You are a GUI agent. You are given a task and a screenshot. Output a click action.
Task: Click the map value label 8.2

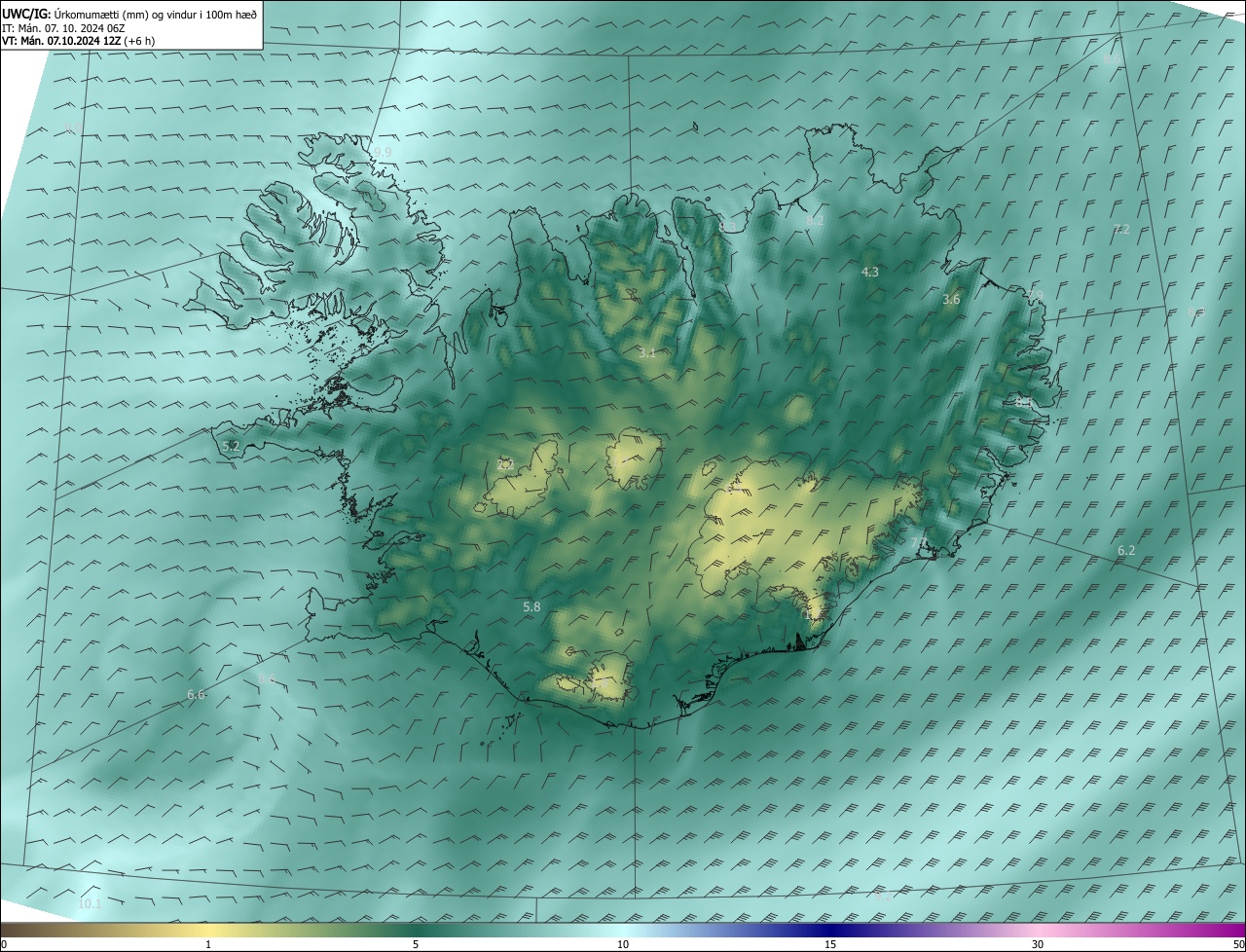click(816, 221)
